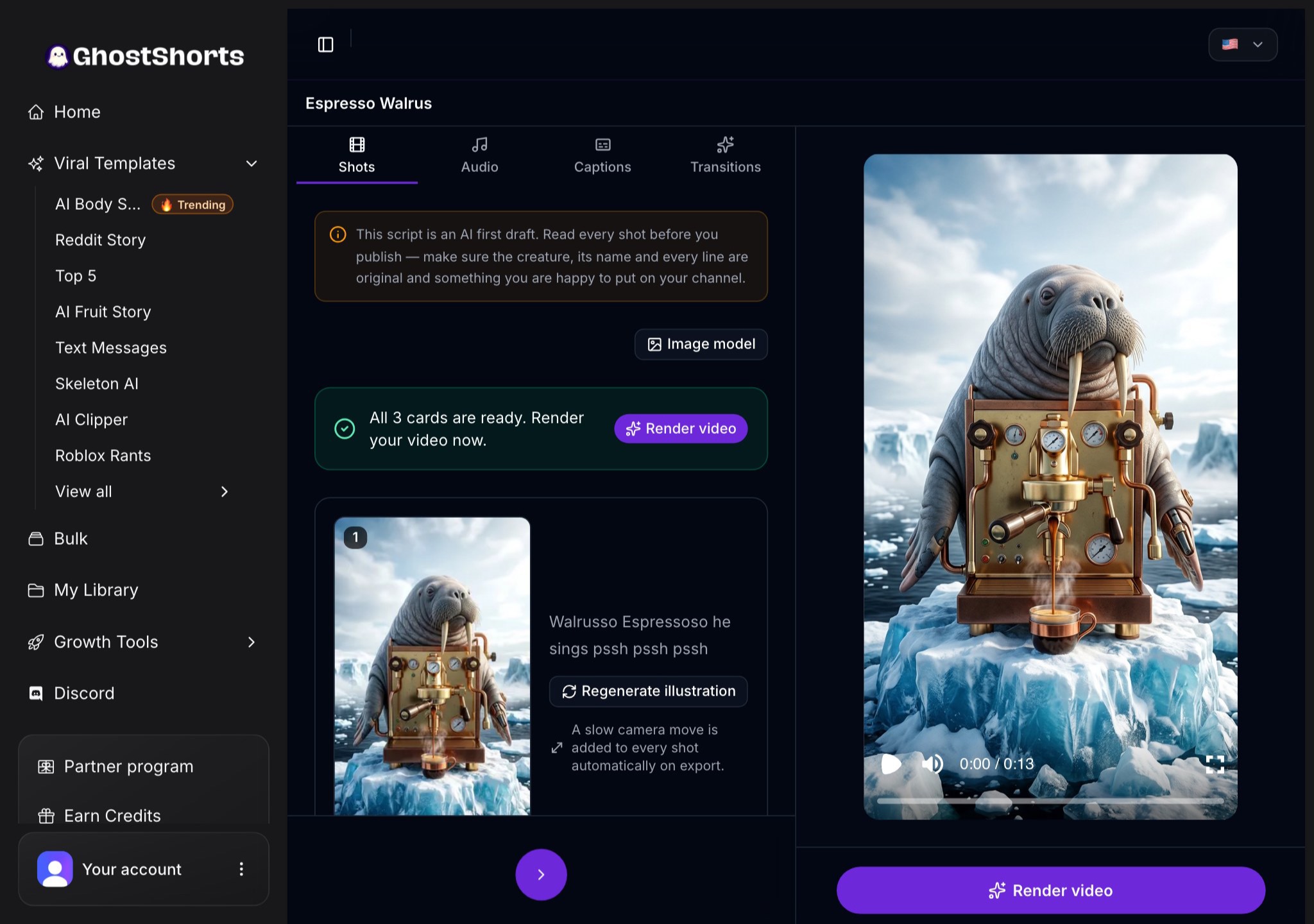Image resolution: width=1314 pixels, height=924 pixels.
Task: Click the green check ready icon
Action: pos(345,429)
